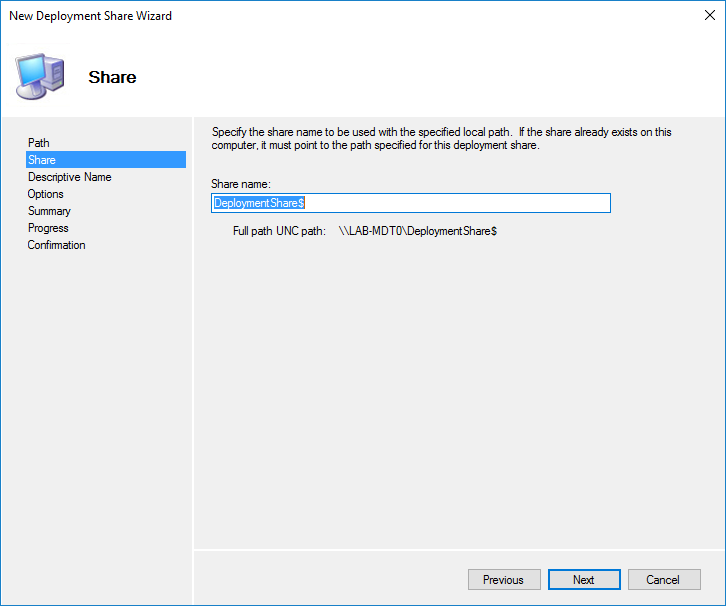Click the share name instruction paragraph
This screenshot has height=606, width=726.
[x=440, y=138]
